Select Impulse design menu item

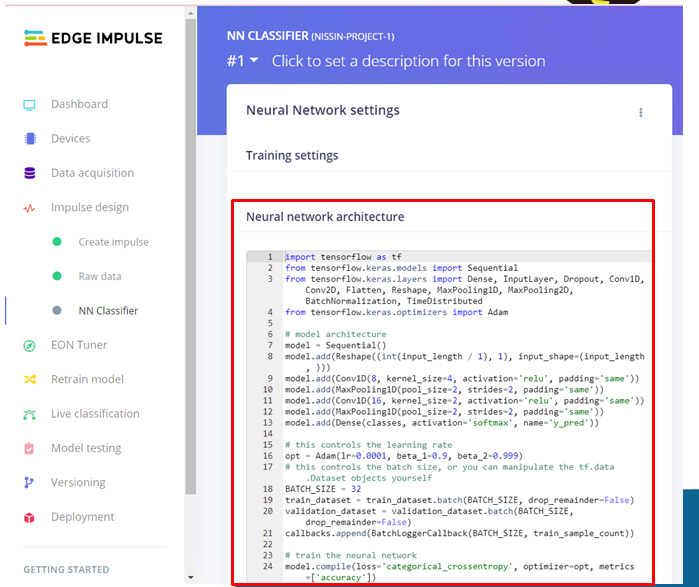(90, 207)
